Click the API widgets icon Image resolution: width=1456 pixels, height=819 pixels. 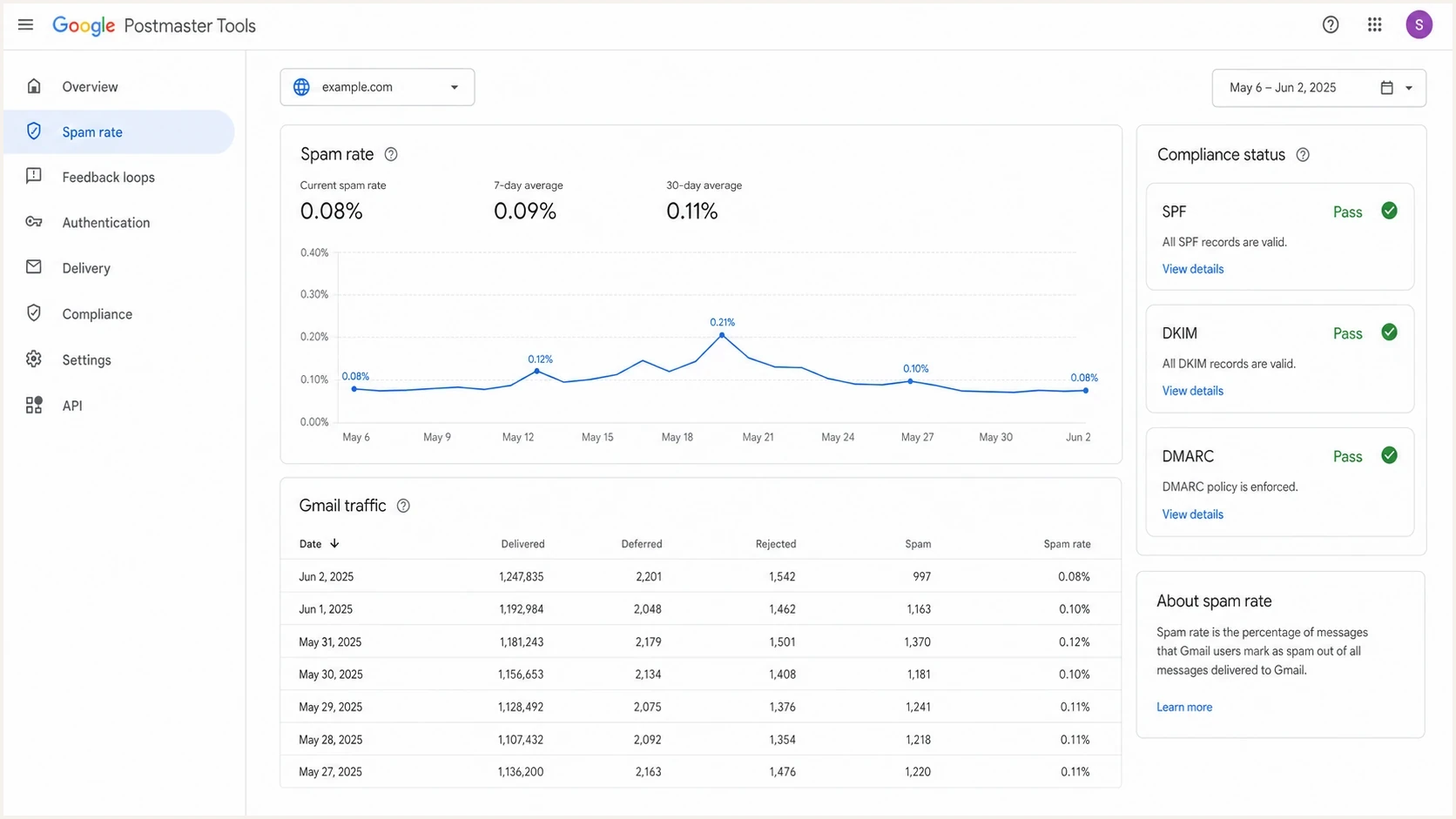[34, 405]
